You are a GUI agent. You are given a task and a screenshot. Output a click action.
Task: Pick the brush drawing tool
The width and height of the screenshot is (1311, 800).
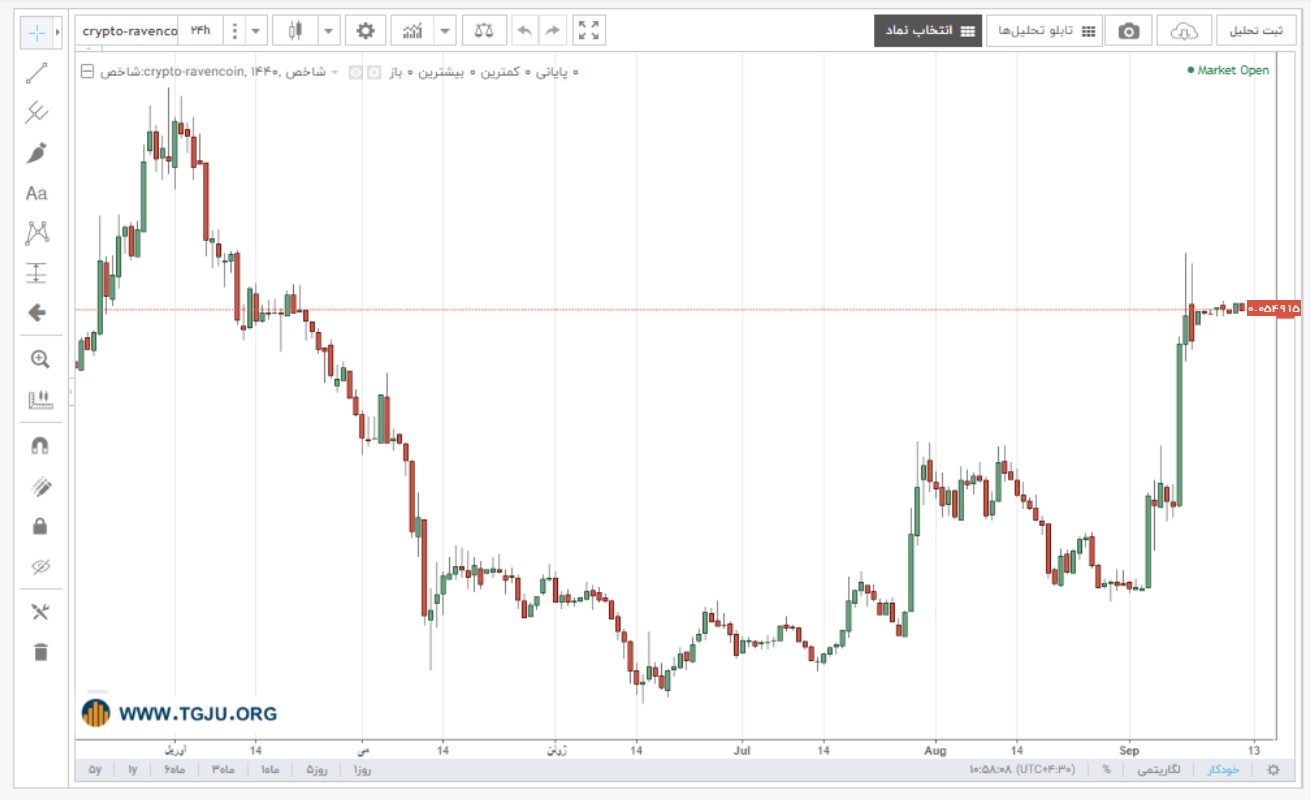click(x=37, y=153)
